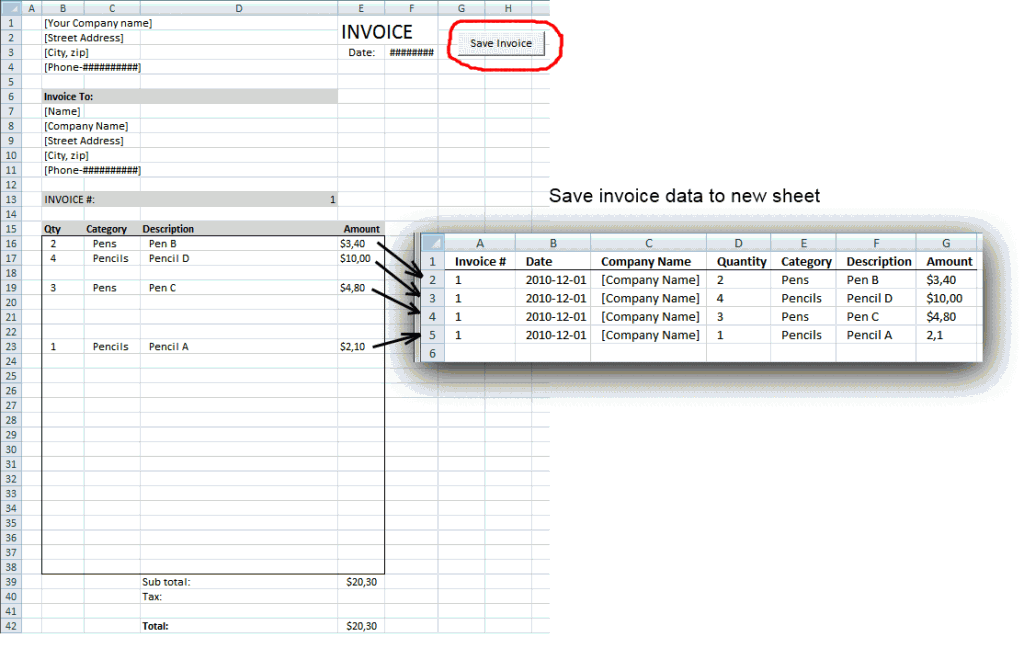Click Amount header in data sheet
Viewport: 1024px width, 671px height.
pos(949,262)
